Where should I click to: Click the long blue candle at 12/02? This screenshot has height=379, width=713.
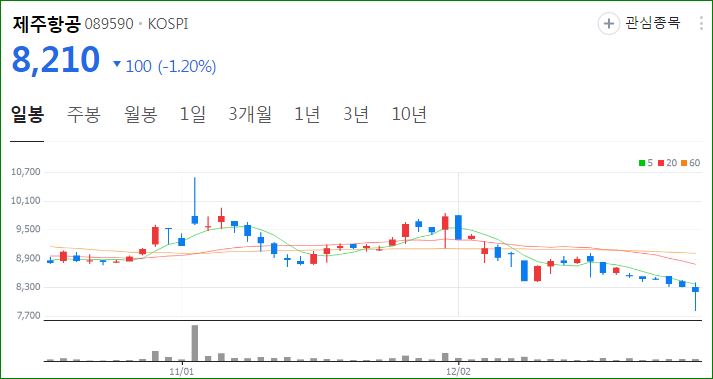click(x=458, y=227)
